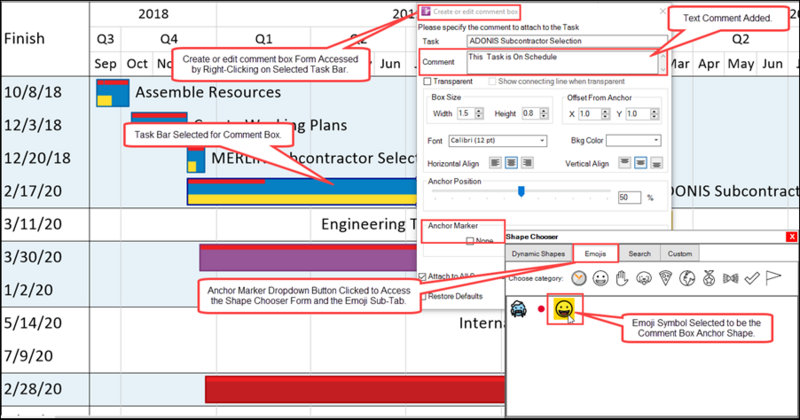
Task: Switch to the Custom tab
Action: 680,254
